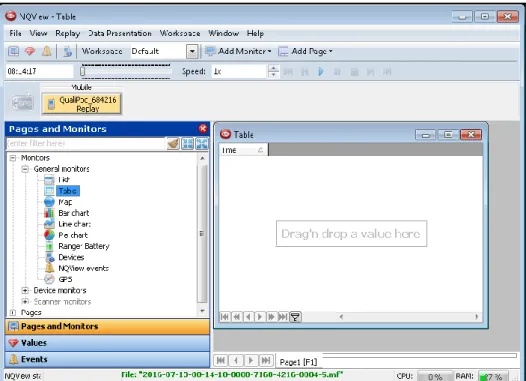Image resolution: width=526 pixels, height=381 pixels.
Task: Open the View menu
Action: (x=38, y=33)
